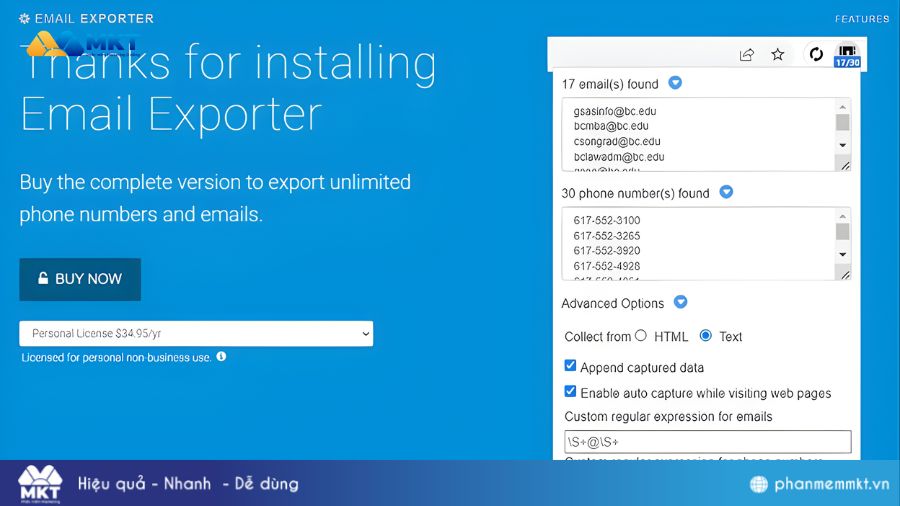Open the Email Exporter 17/30 extension icon

[x=847, y=55]
